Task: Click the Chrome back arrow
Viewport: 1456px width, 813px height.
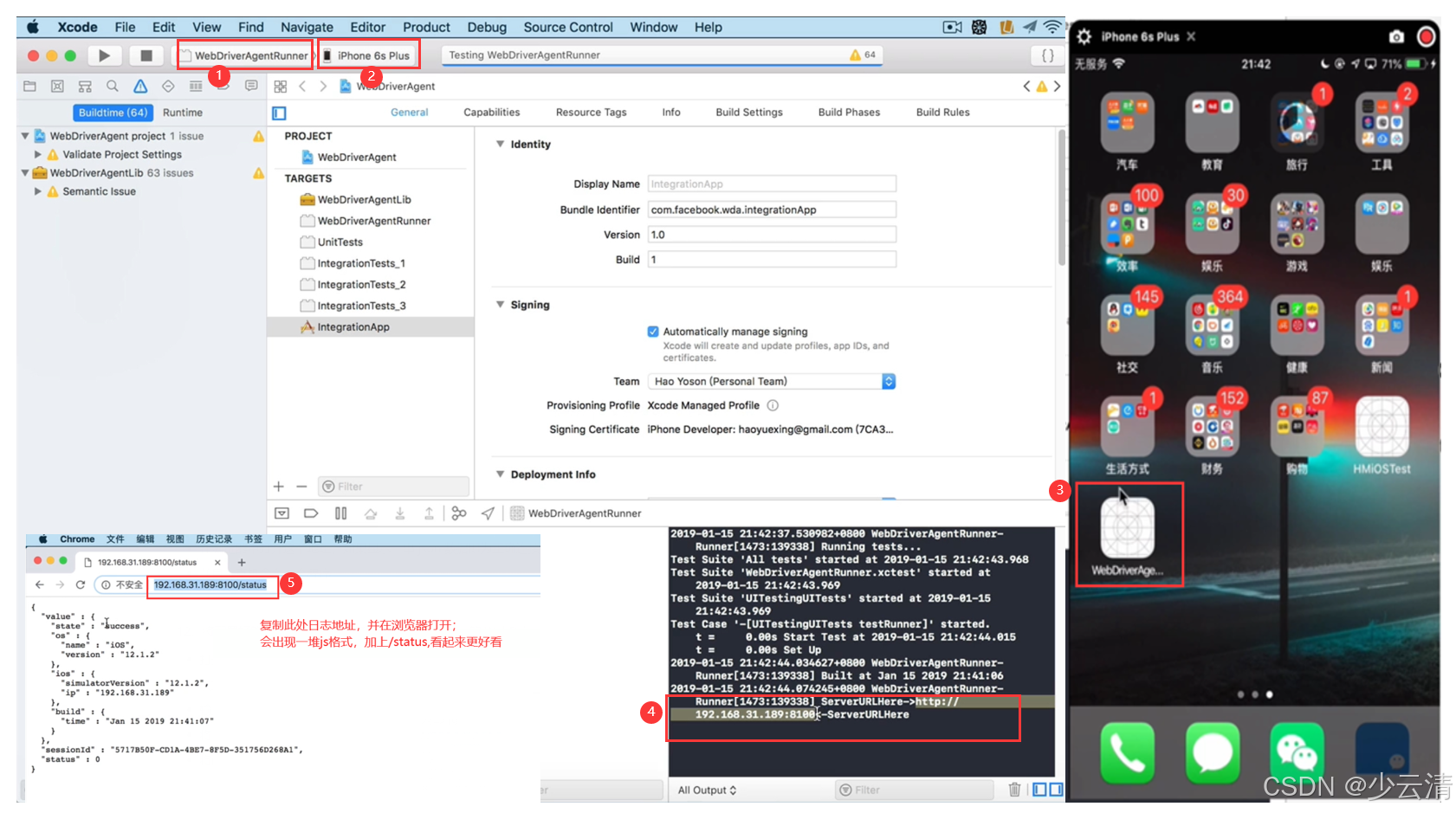Action: coord(40,584)
